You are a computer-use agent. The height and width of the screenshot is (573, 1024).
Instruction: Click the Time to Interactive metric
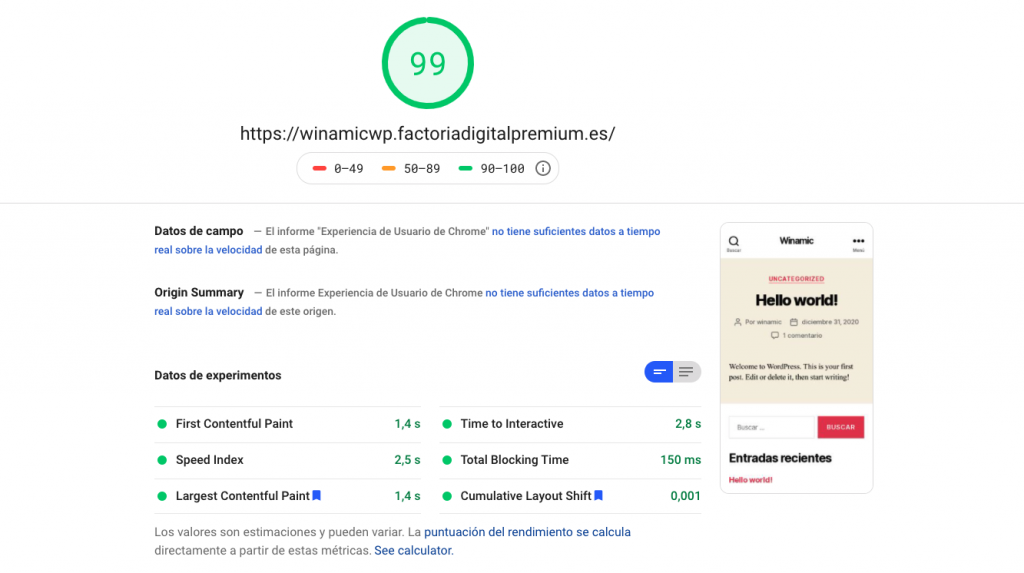pos(571,424)
